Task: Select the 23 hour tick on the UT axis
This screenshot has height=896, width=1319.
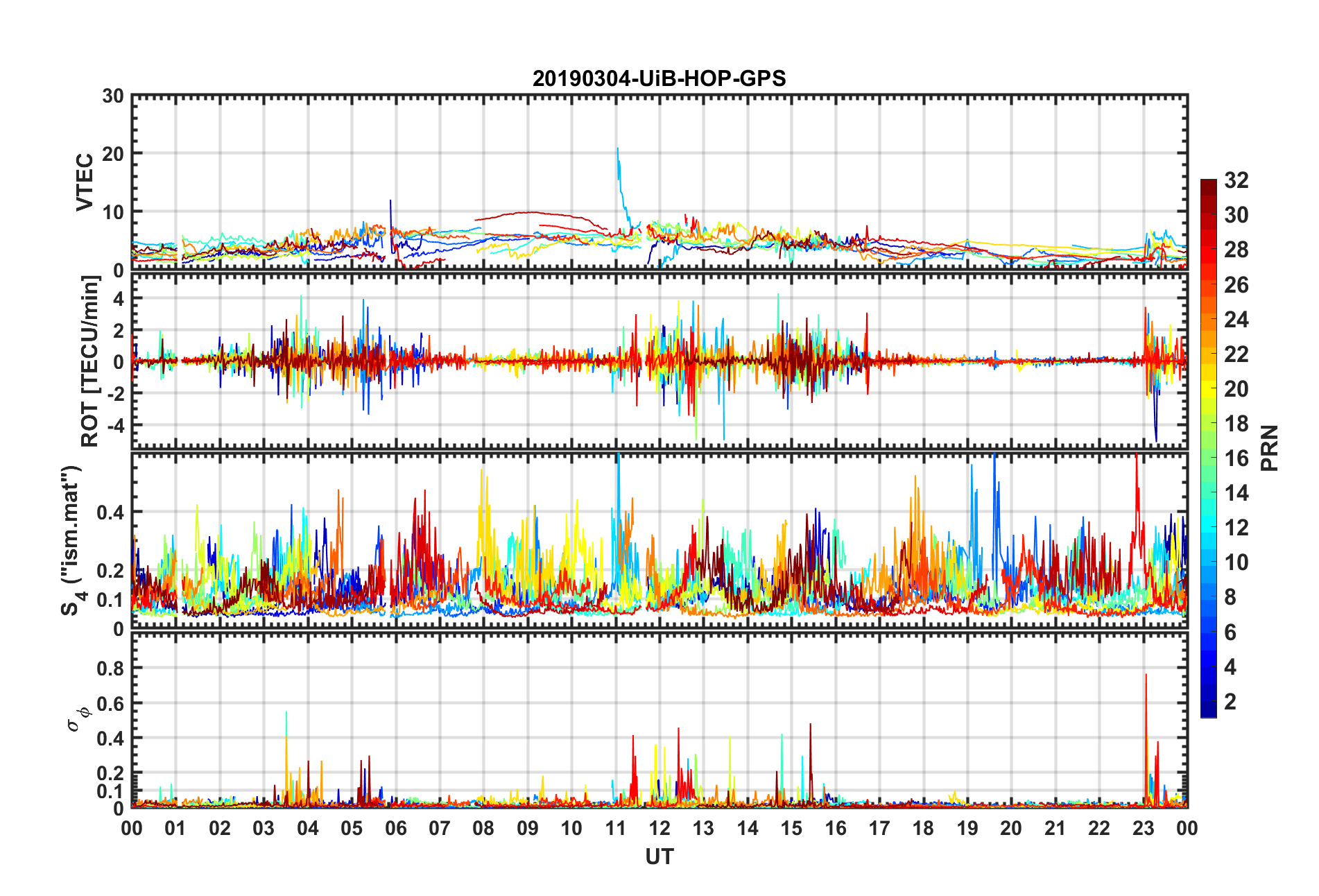Action: tap(1143, 828)
